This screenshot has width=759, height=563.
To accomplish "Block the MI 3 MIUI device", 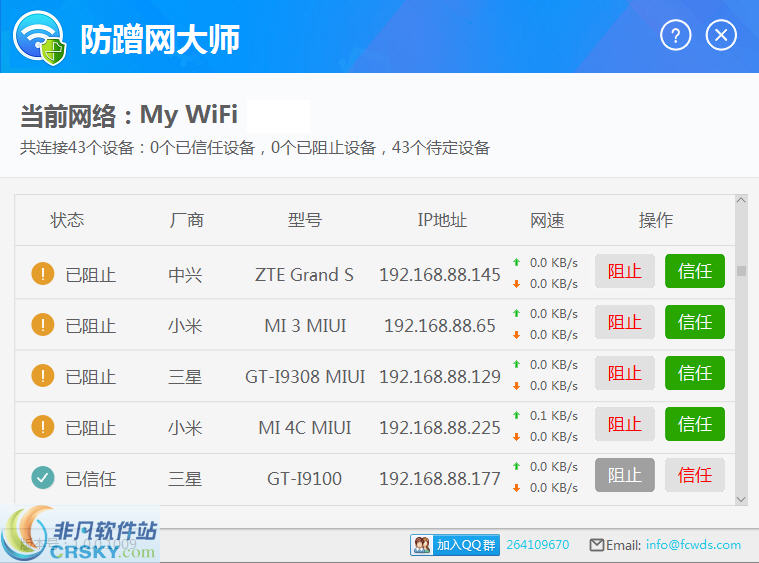I will 624,322.
